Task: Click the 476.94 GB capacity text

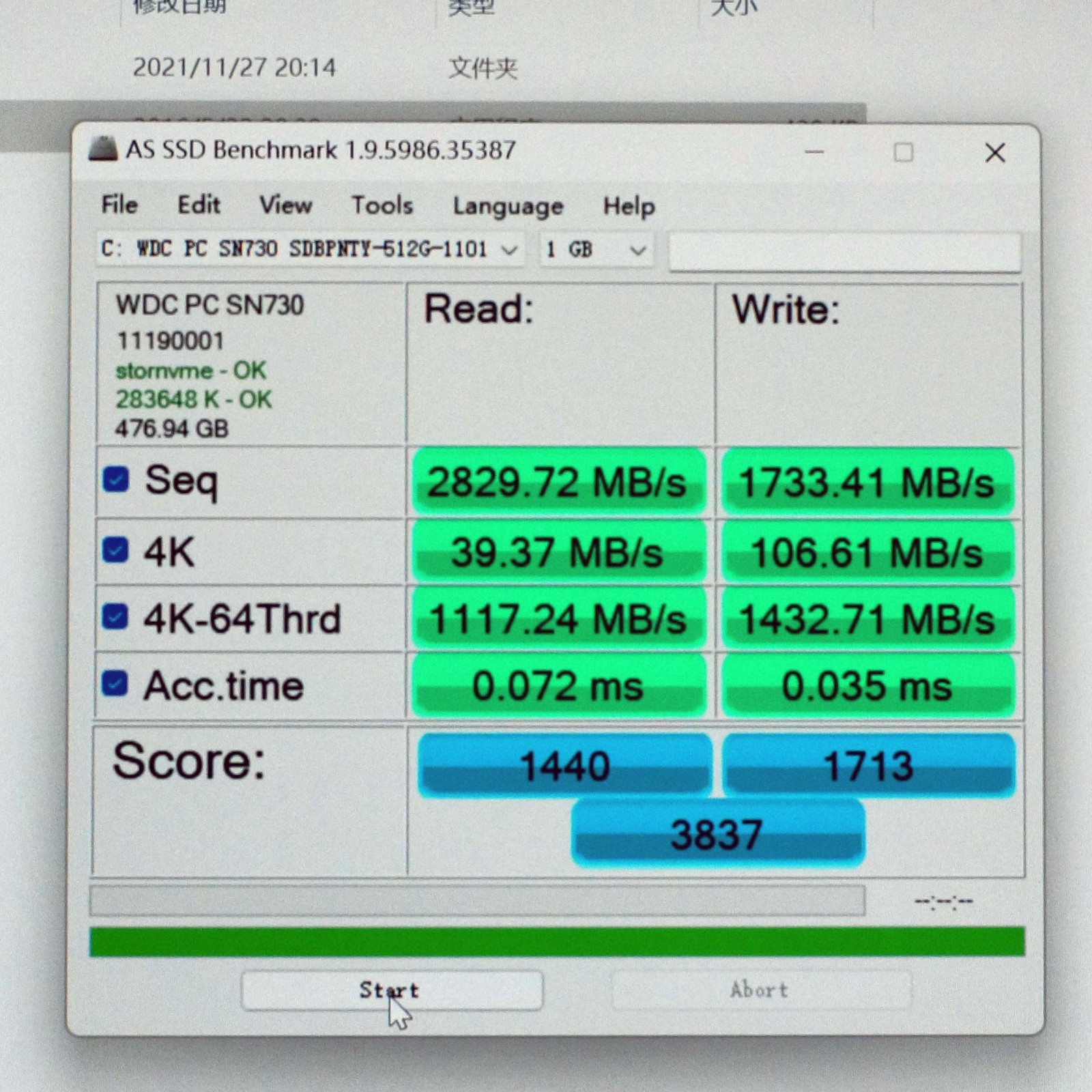Action: [x=172, y=429]
